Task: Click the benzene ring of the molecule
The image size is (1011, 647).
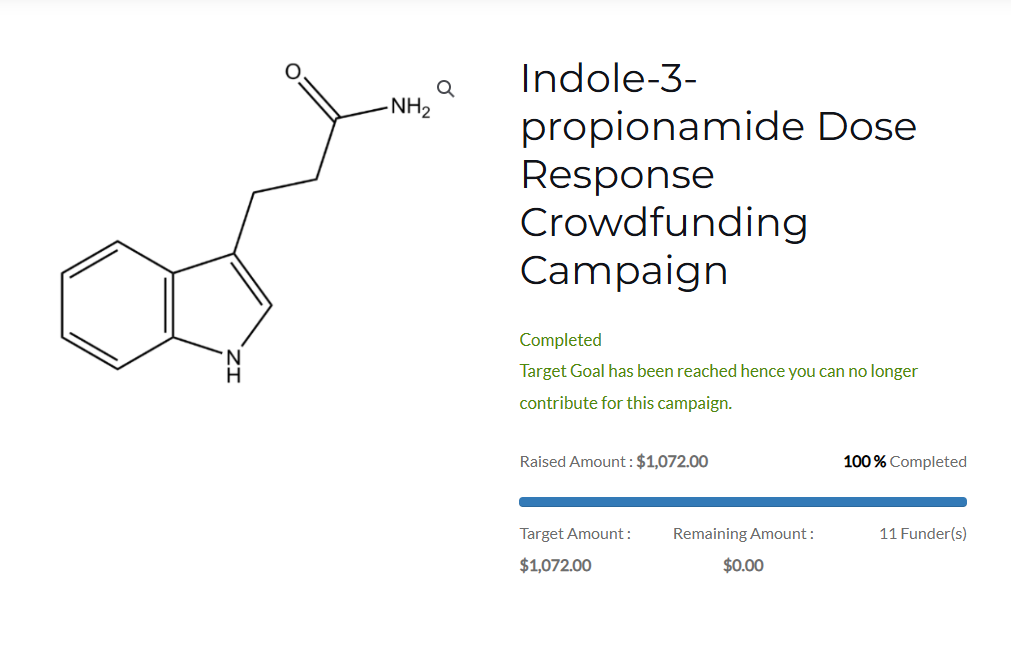Action: click(117, 305)
